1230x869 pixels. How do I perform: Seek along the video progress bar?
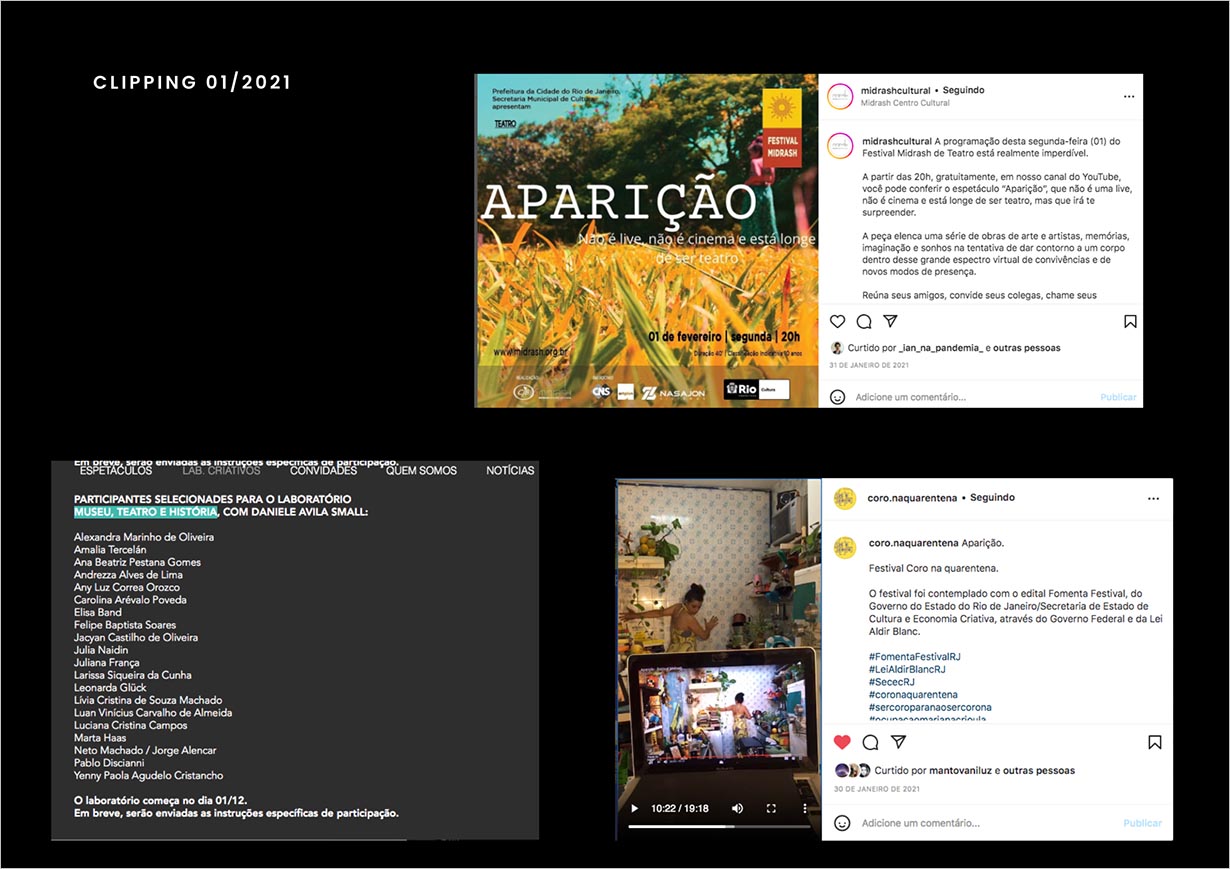pos(719,827)
